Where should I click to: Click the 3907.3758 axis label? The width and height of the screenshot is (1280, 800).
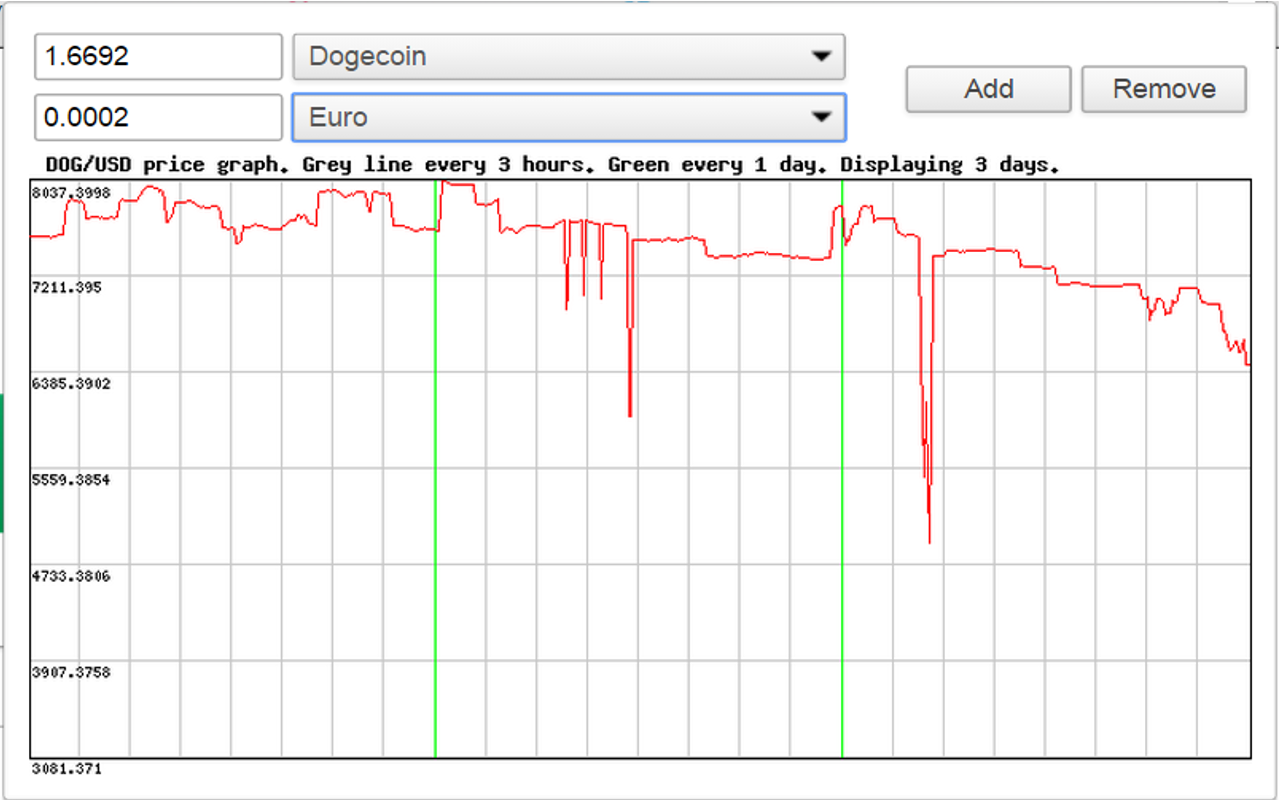pyautogui.click(x=71, y=672)
